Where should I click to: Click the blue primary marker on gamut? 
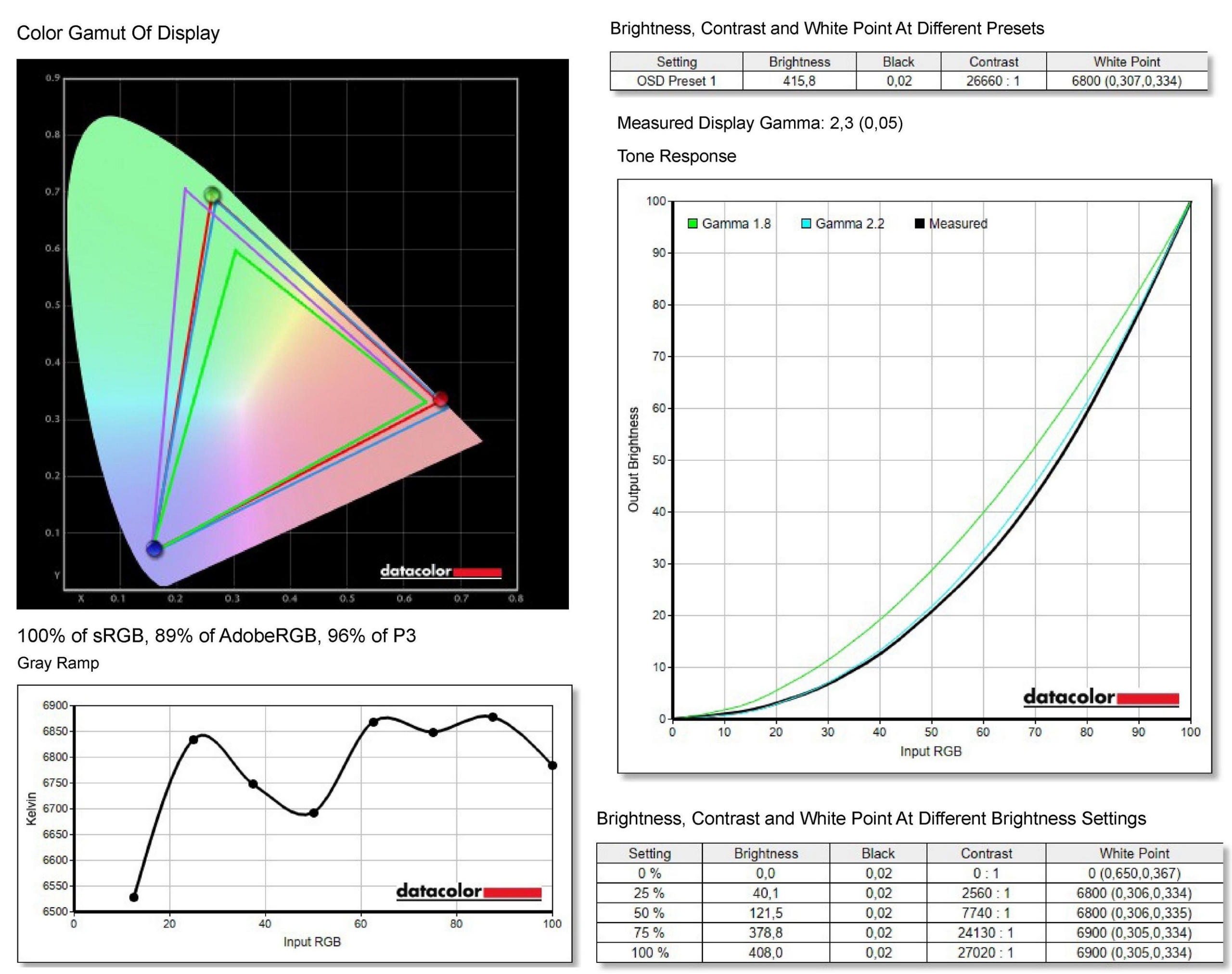(x=154, y=548)
